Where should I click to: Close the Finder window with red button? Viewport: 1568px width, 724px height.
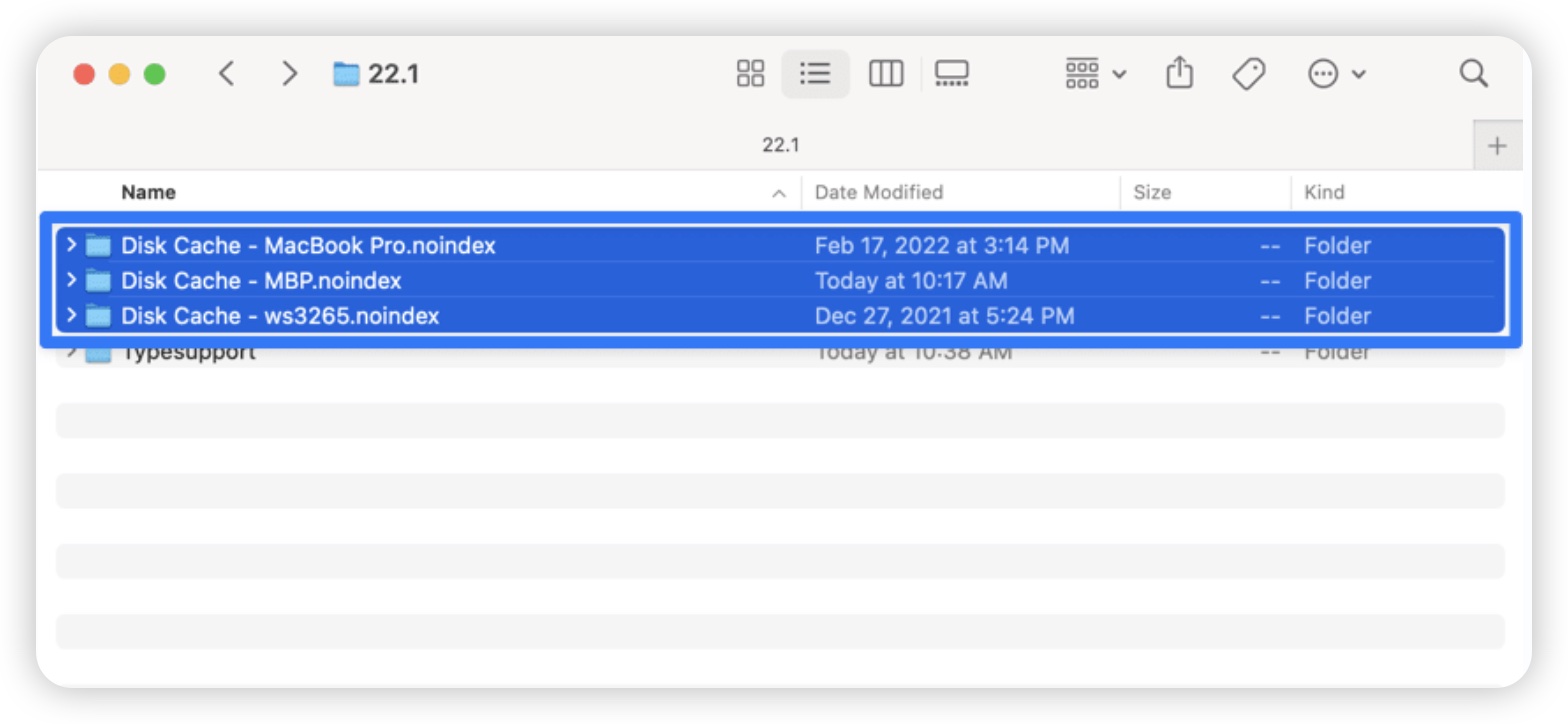[x=85, y=74]
